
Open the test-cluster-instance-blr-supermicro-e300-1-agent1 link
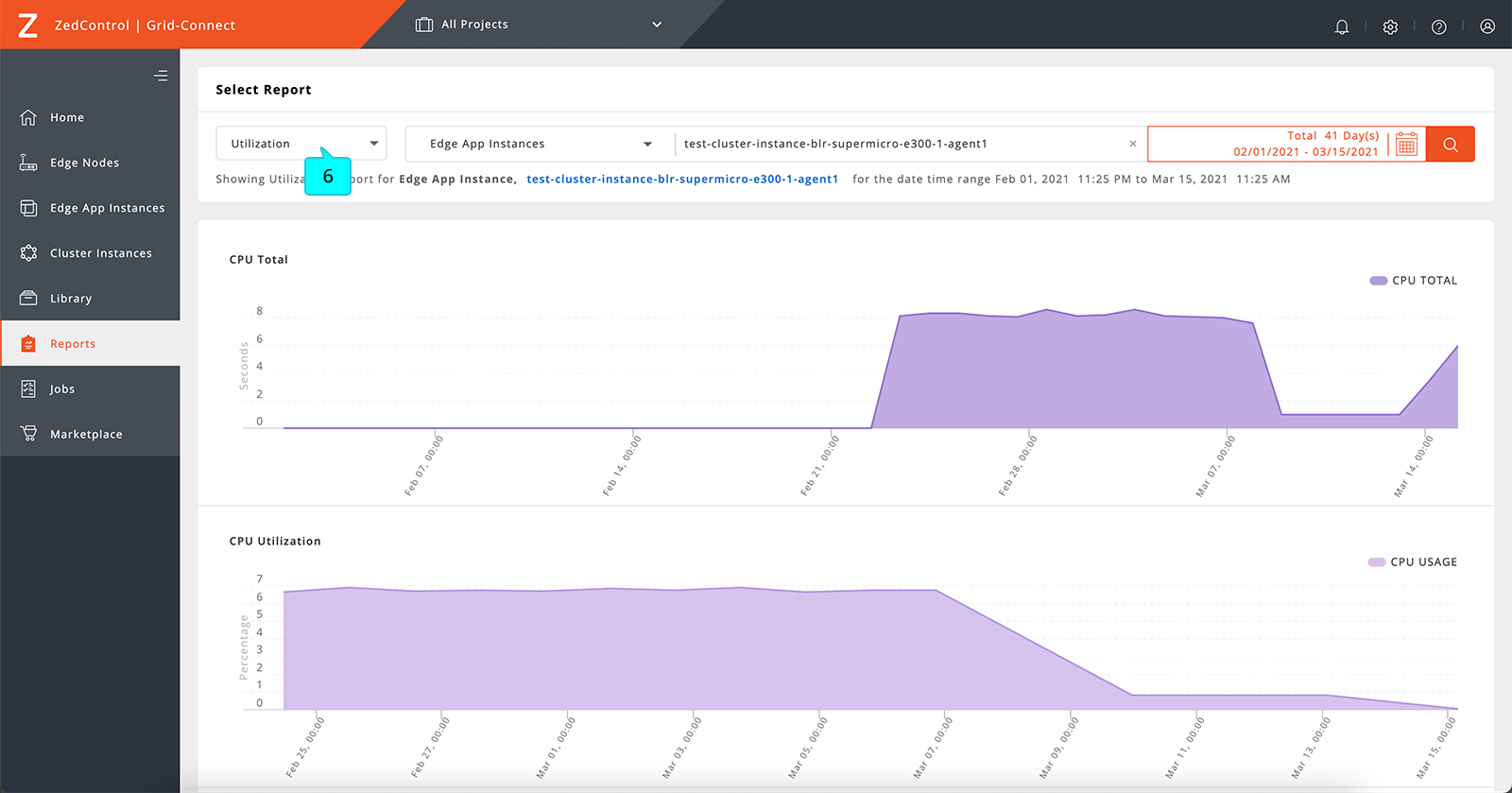point(682,179)
